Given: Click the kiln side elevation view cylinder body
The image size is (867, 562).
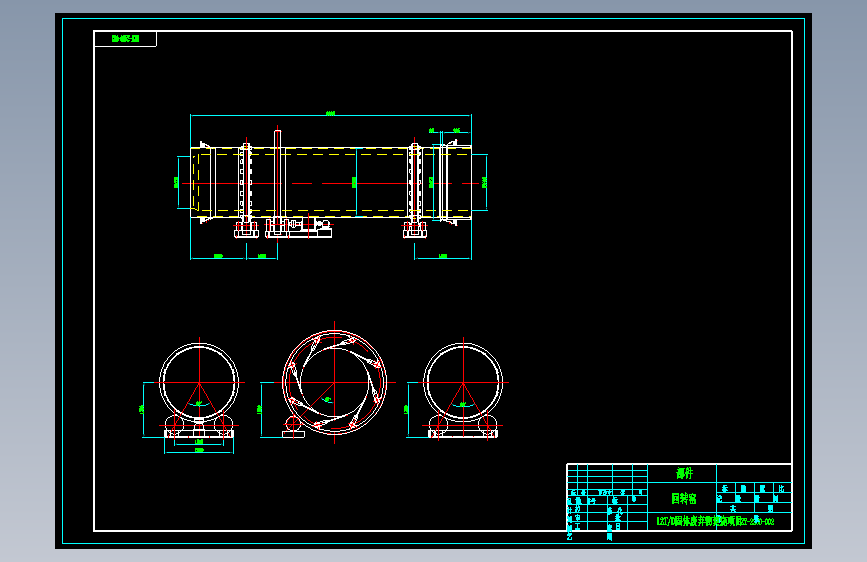Looking at the screenshot, I should [331, 183].
